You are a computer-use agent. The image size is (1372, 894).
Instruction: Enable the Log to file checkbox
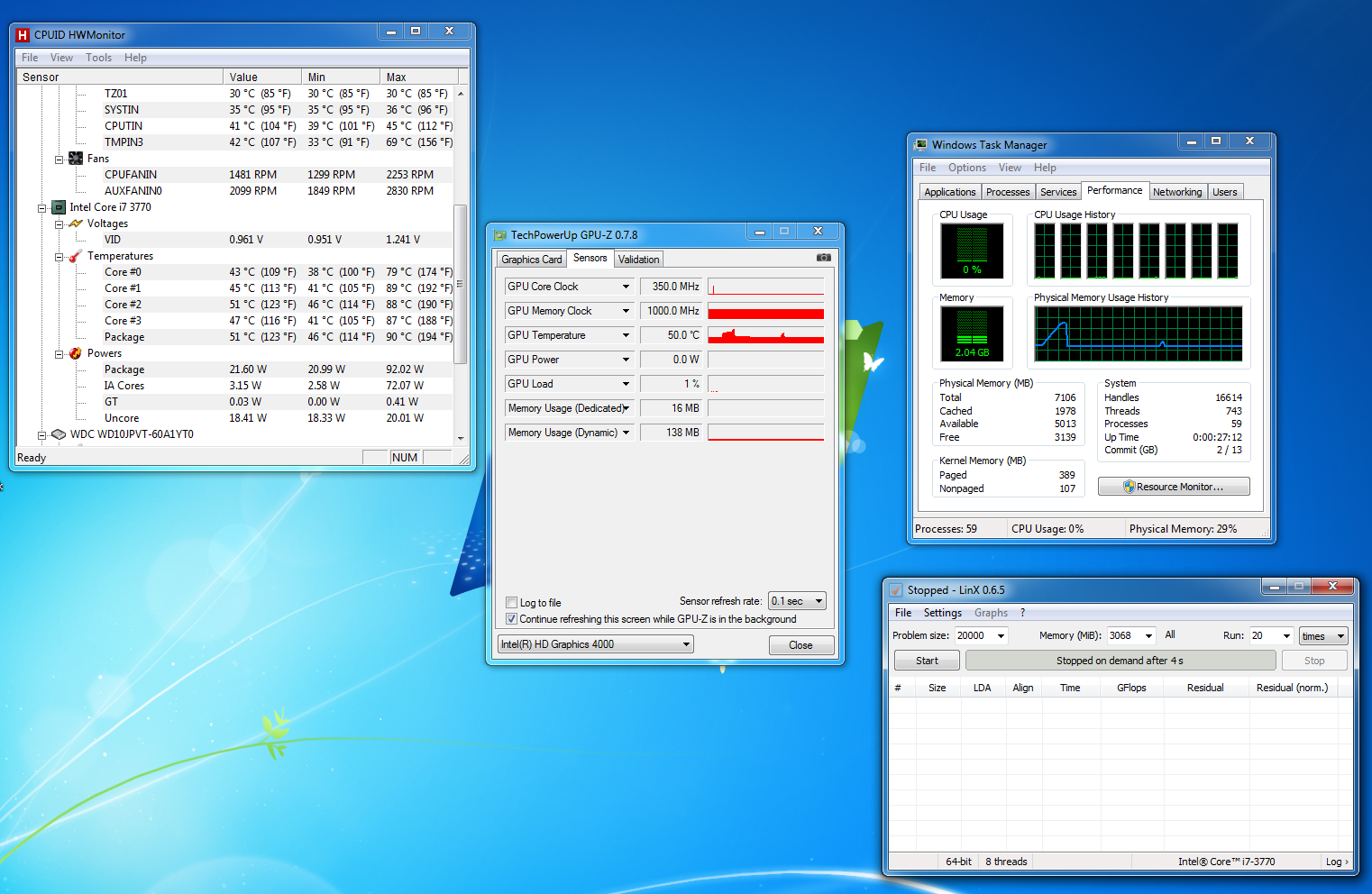tap(512, 603)
